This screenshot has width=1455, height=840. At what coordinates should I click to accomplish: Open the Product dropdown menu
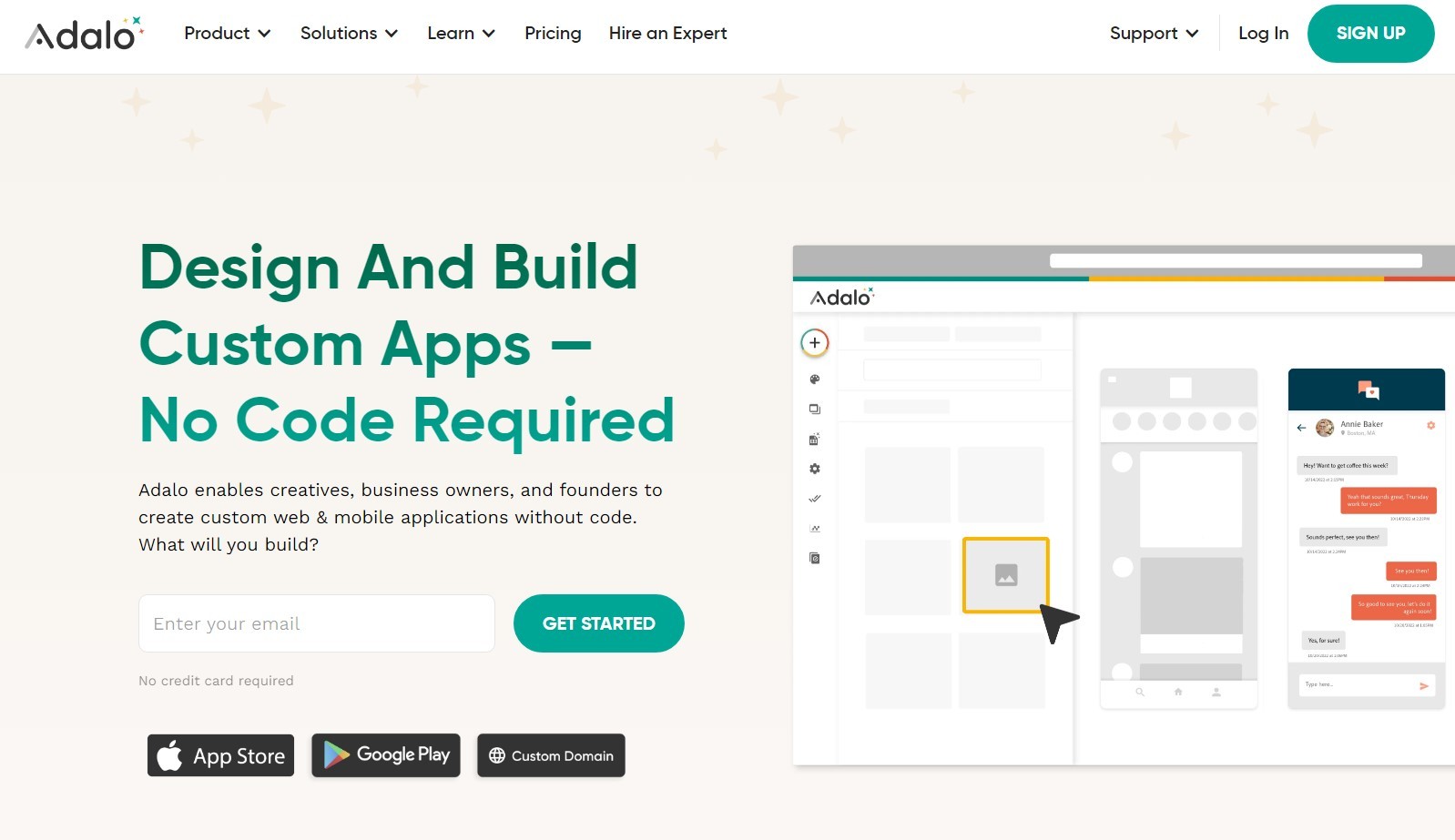click(x=228, y=34)
